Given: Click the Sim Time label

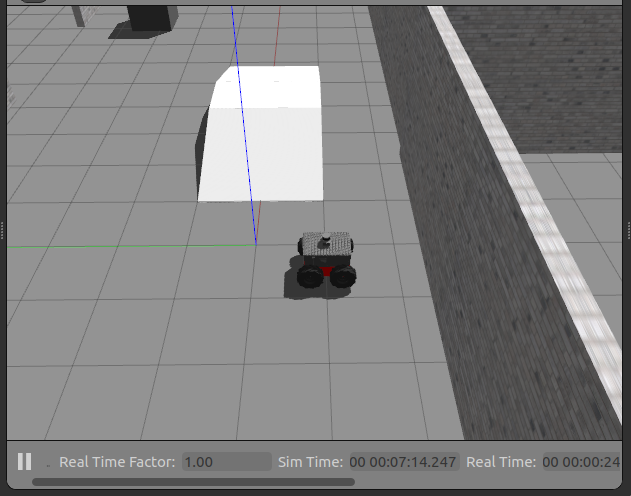Looking at the screenshot, I should [310, 462].
